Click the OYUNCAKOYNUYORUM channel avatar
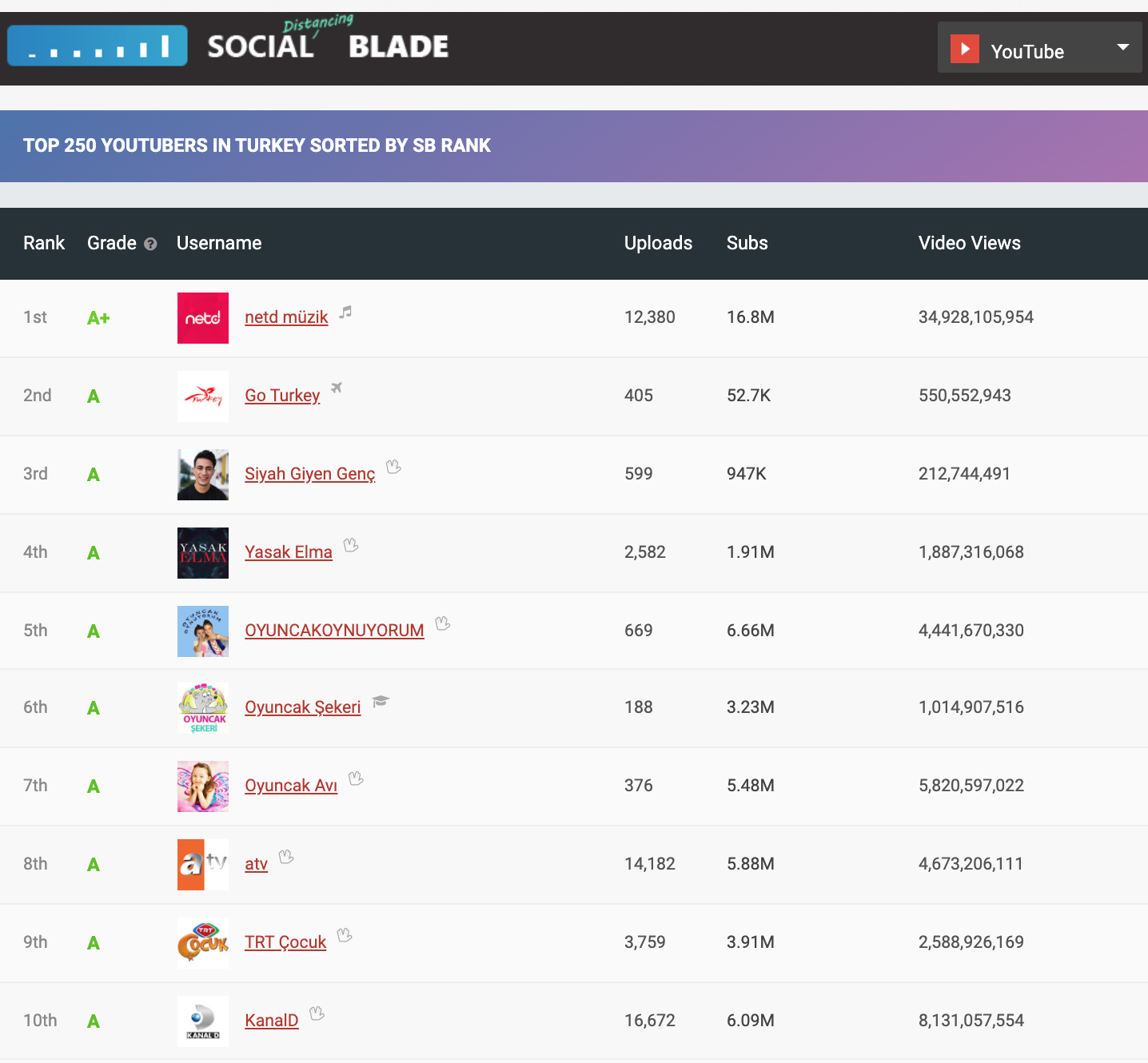 click(203, 631)
